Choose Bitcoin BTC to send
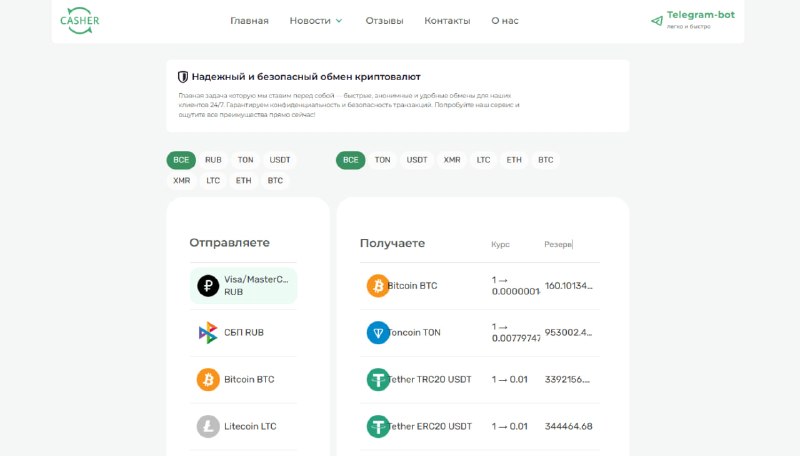 click(243, 379)
